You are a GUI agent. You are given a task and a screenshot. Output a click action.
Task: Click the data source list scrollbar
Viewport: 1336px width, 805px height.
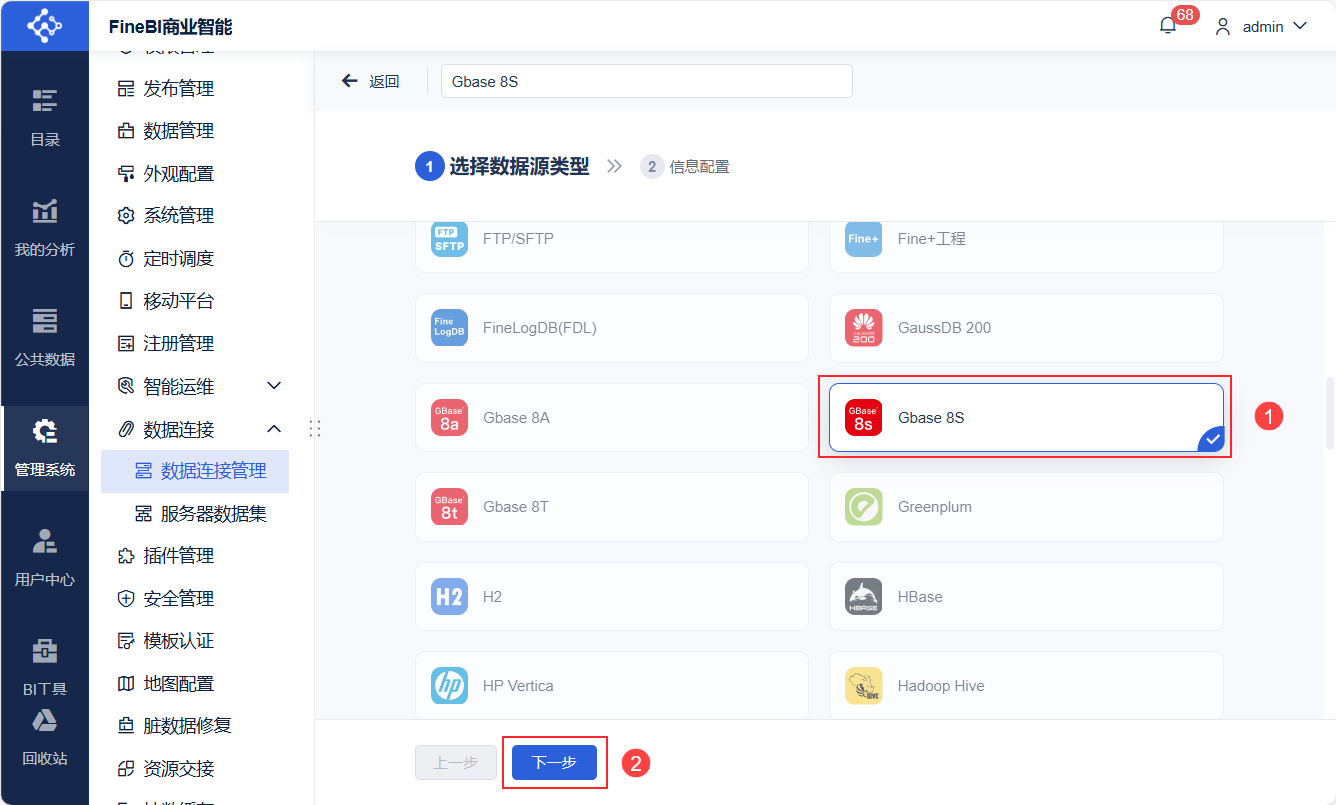click(1329, 414)
